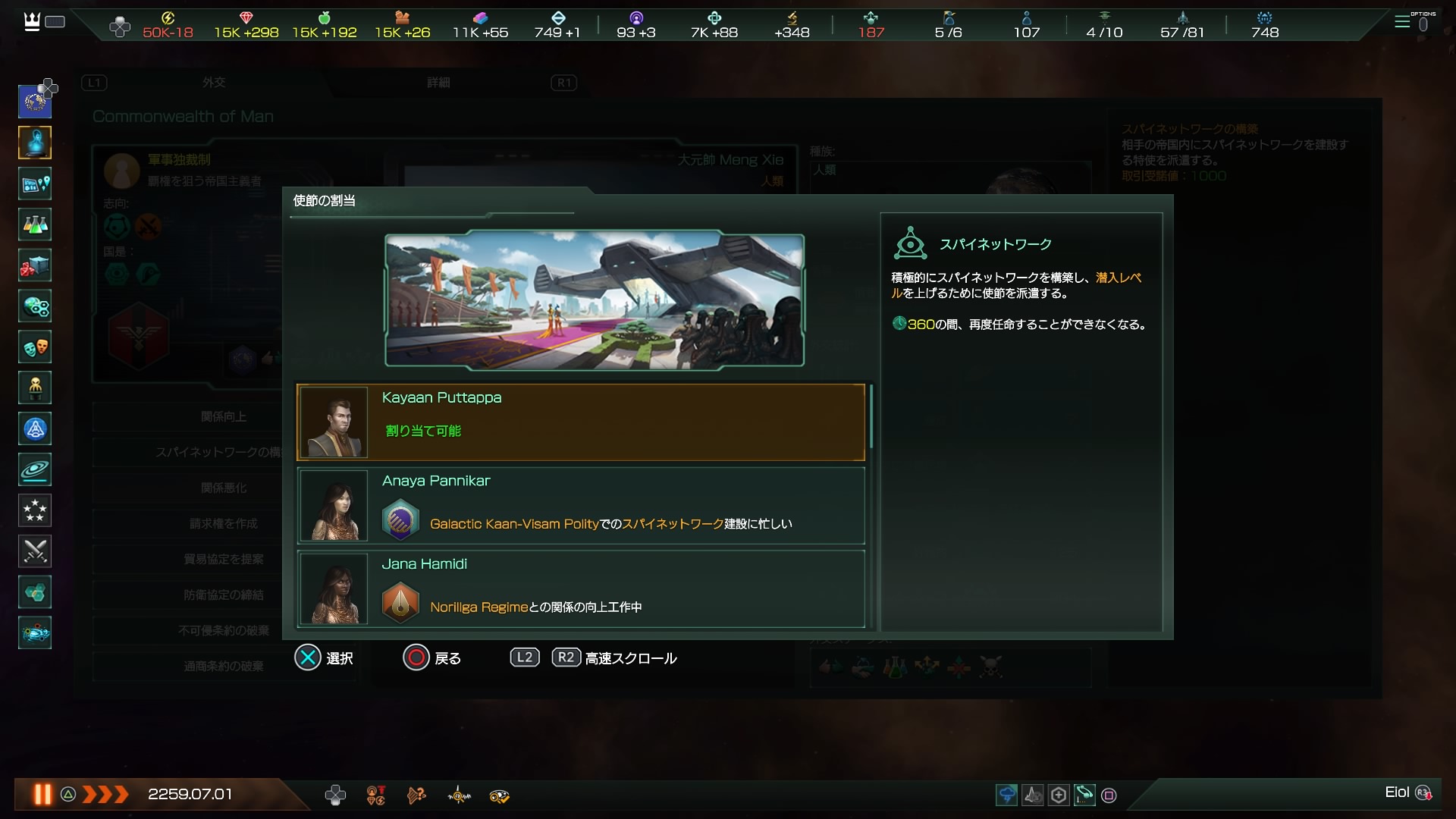Open the options menu at top right
Image resolution: width=1456 pixels, height=819 pixels.
click(x=1412, y=22)
